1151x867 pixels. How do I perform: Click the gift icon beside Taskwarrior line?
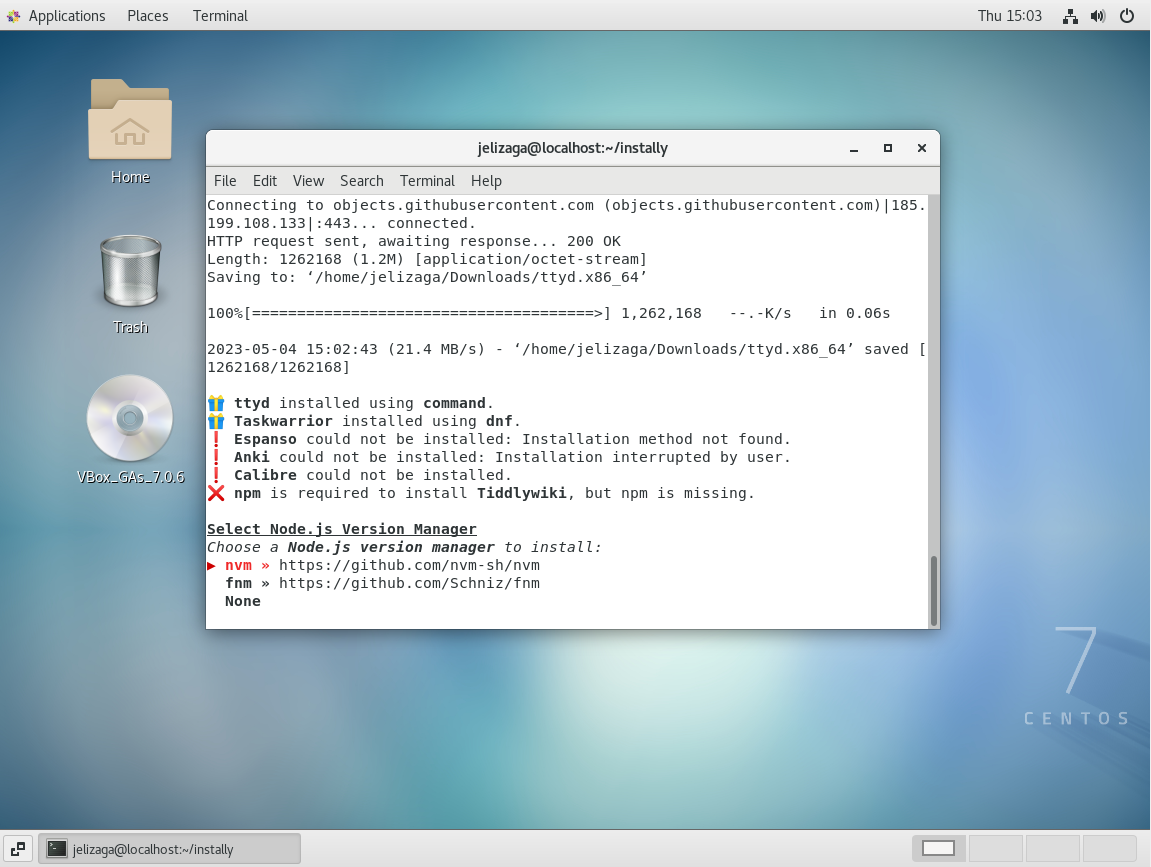point(216,421)
